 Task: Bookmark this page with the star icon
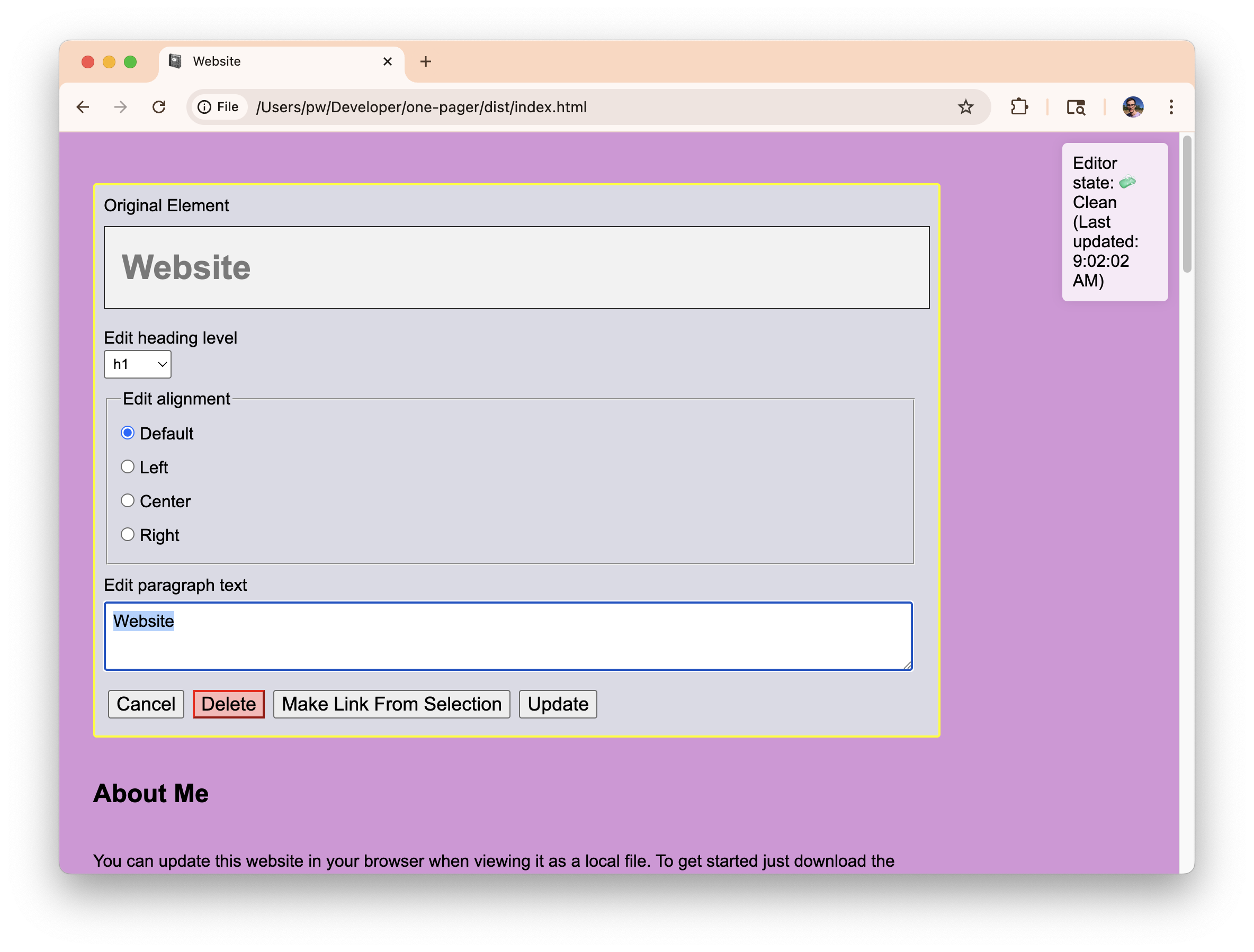[965, 106]
